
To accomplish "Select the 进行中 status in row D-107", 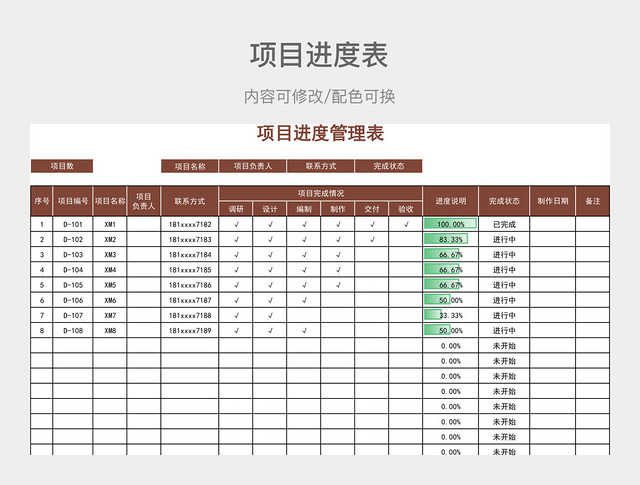I will [504, 316].
